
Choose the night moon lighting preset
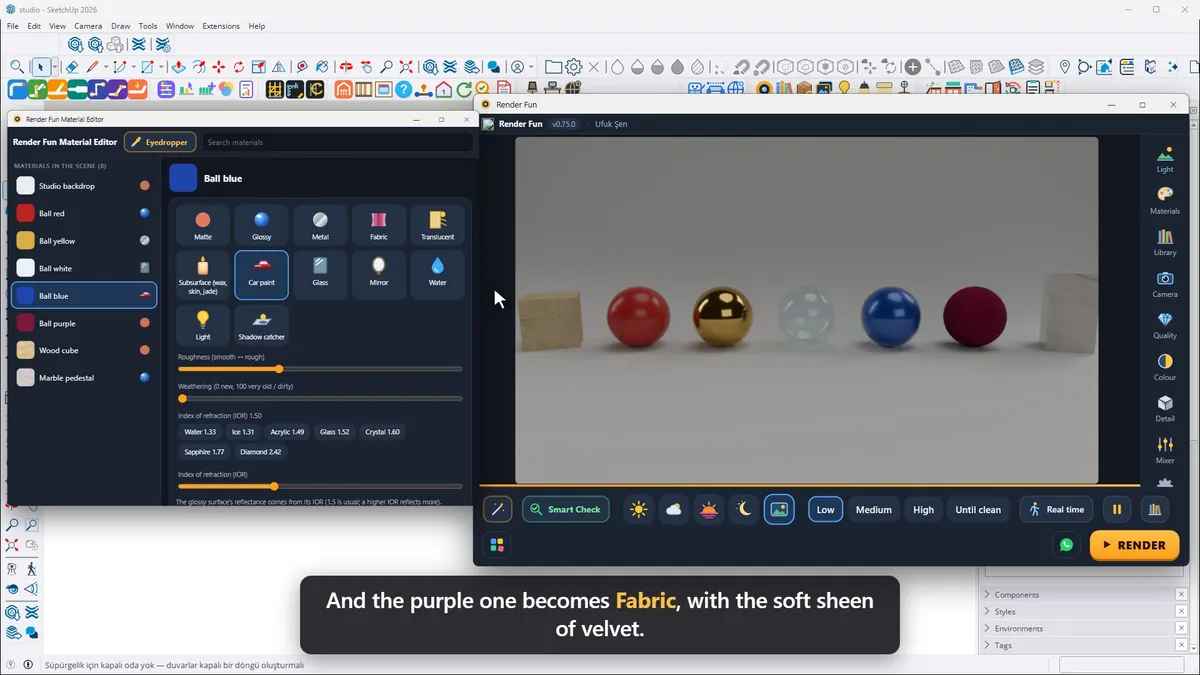pos(744,509)
